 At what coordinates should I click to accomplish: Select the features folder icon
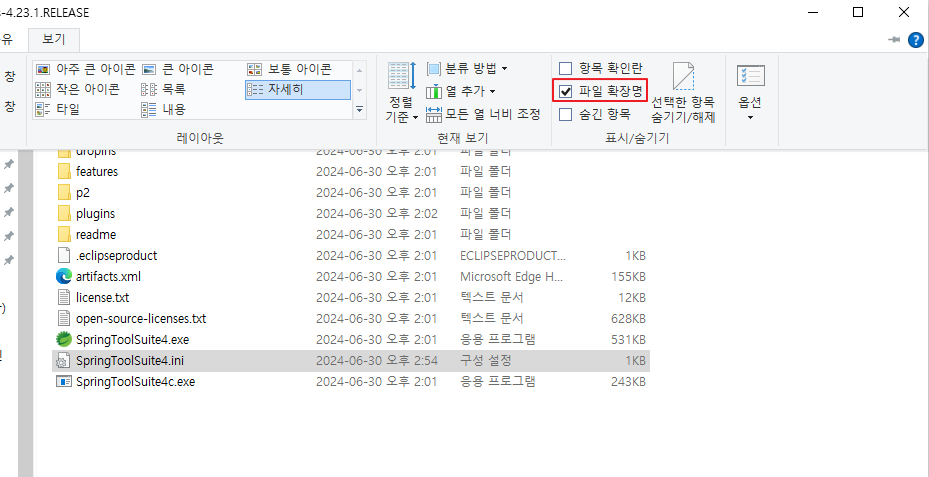point(64,172)
